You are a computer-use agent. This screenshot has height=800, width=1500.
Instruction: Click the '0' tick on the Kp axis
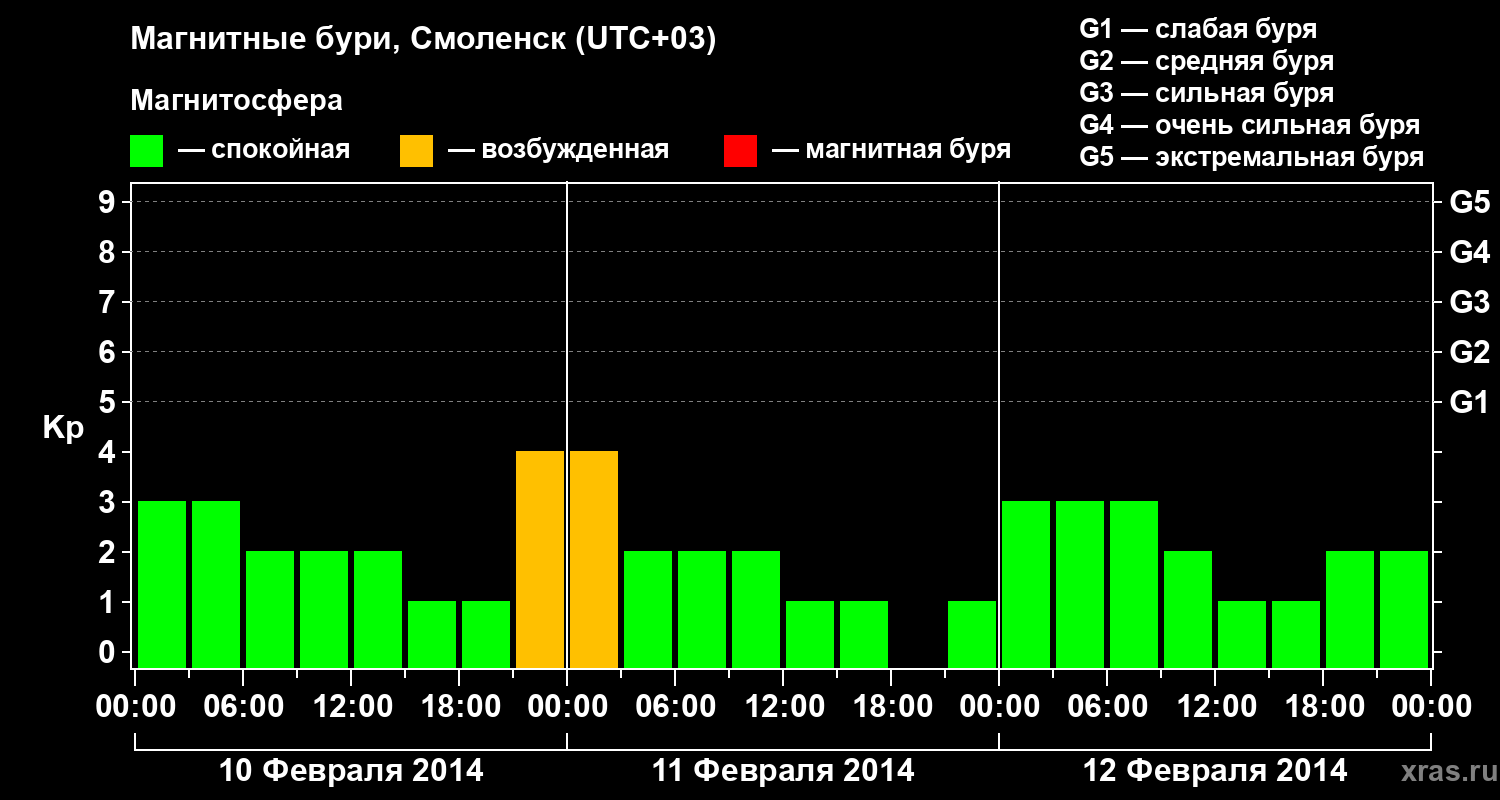coord(109,652)
